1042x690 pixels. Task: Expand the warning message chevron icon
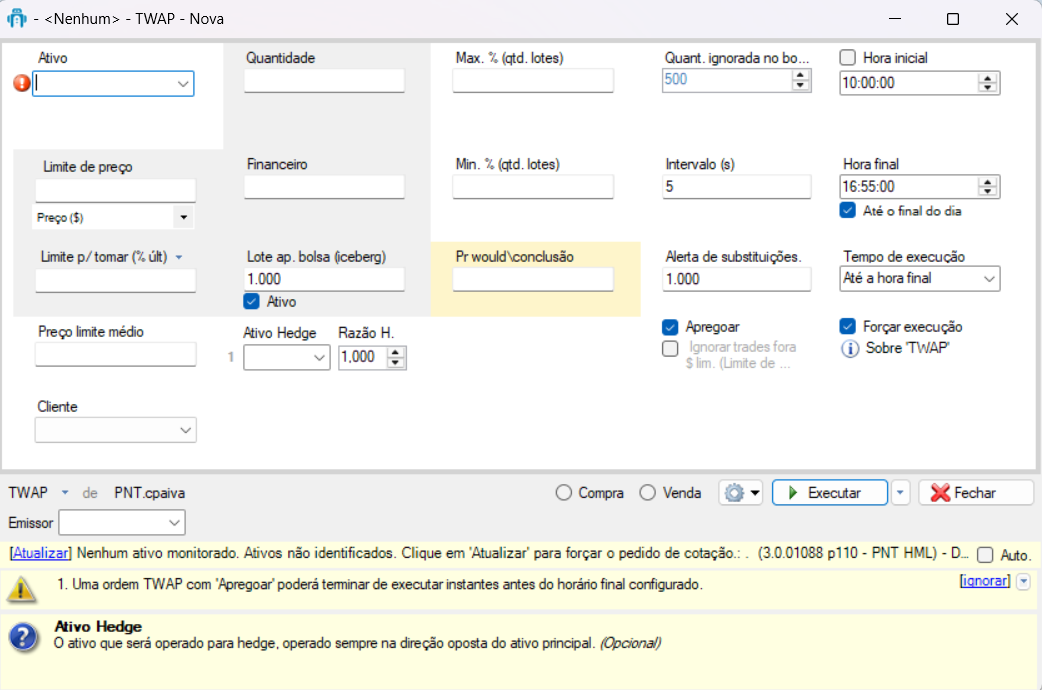pyautogui.click(x=1023, y=582)
